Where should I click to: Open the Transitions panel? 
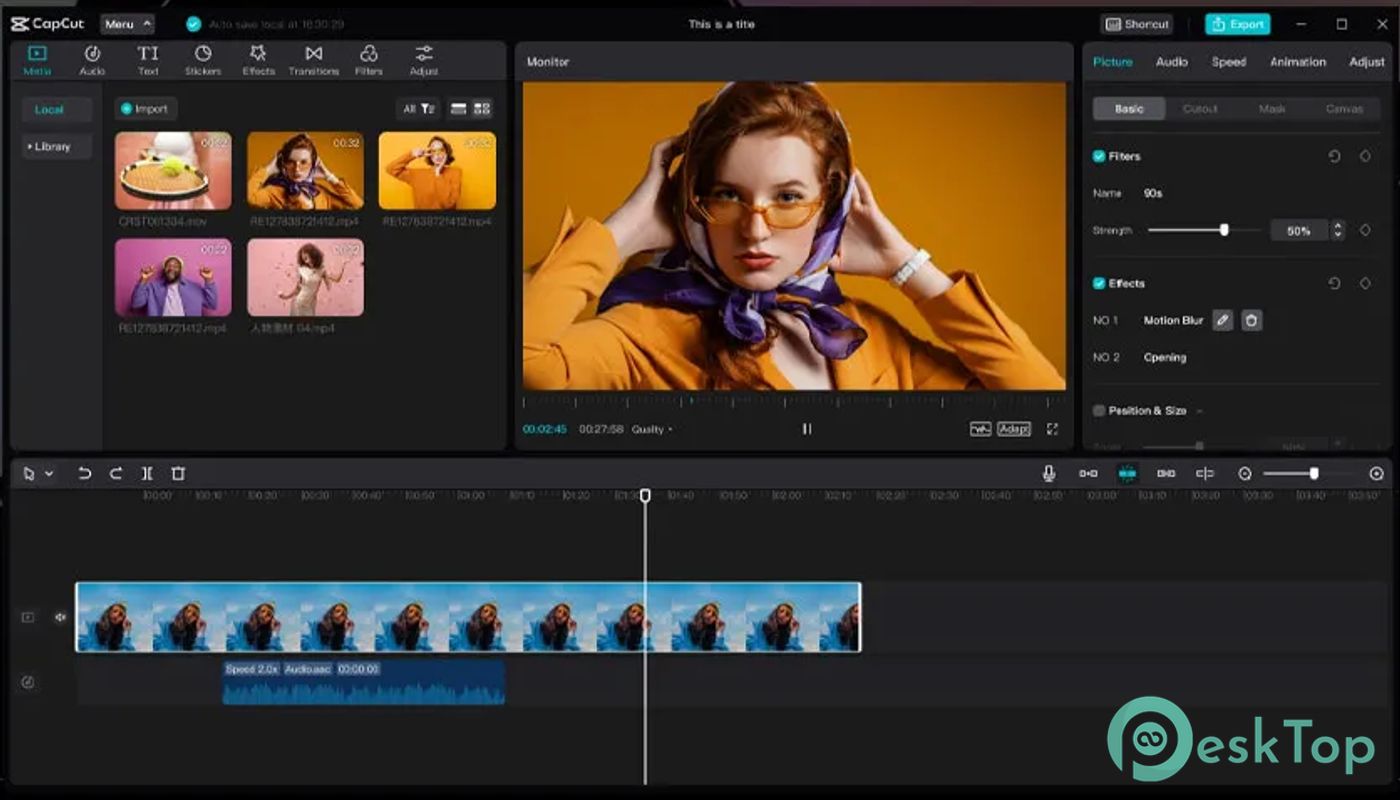click(x=313, y=59)
